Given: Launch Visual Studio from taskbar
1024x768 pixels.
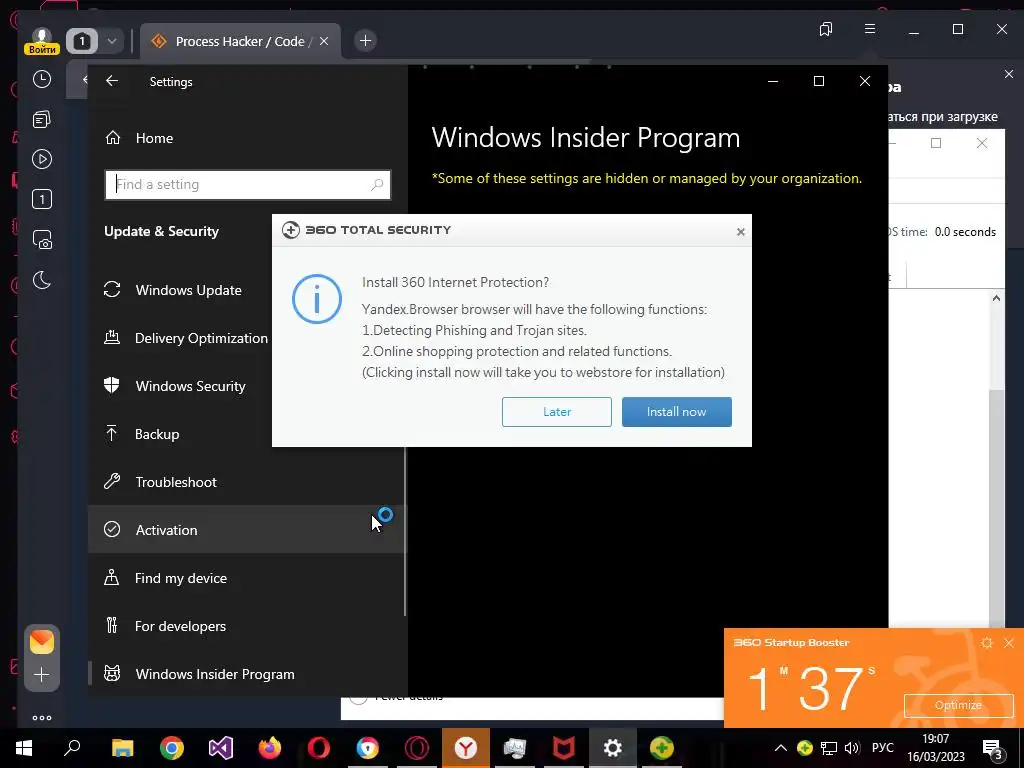Looking at the screenshot, I should point(221,748).
